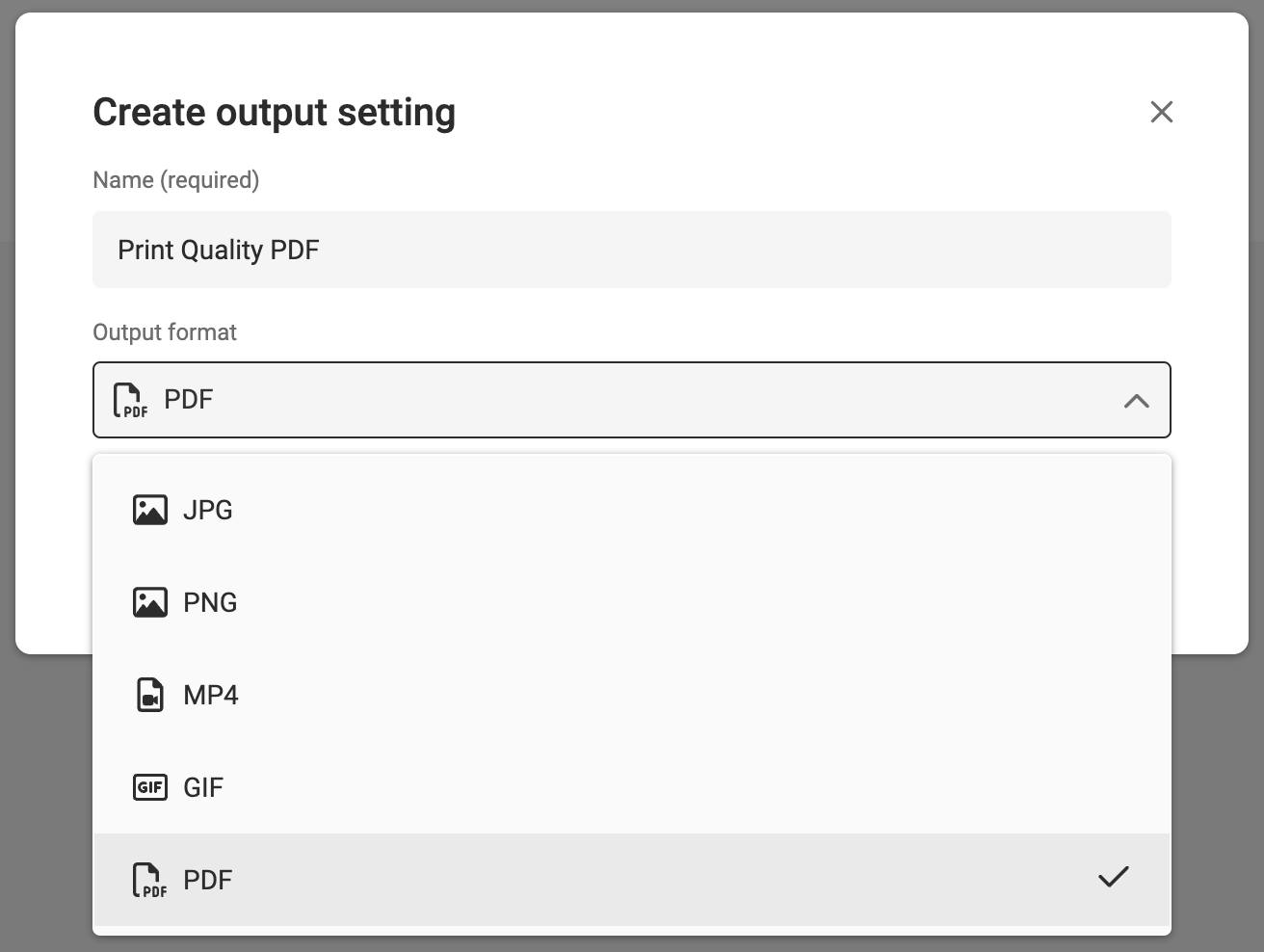Click the checkmark beside PDF option
1264x952 pixels.
pos(1113,877)
